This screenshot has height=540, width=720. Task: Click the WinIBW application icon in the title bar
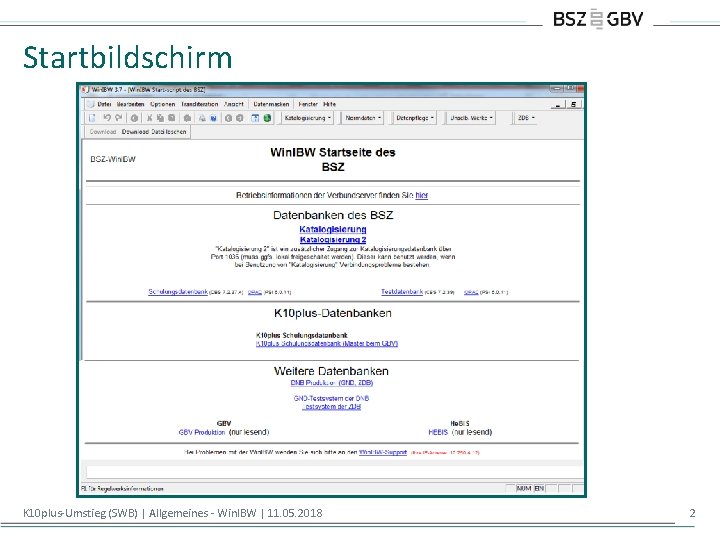click(85, 90)
